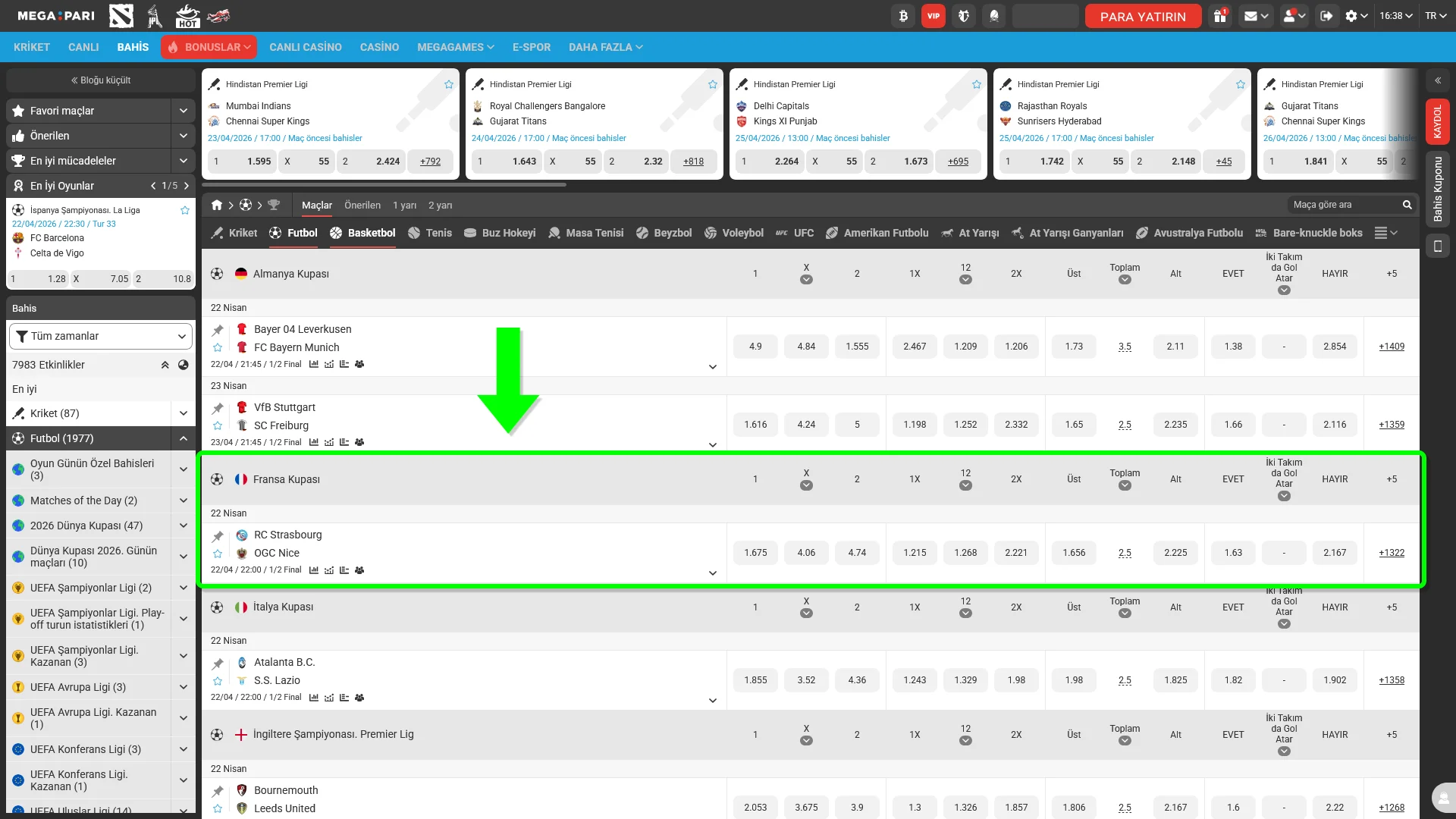Favorite the Mumbai Indians vs Chennai card

(x=449, y=84)
